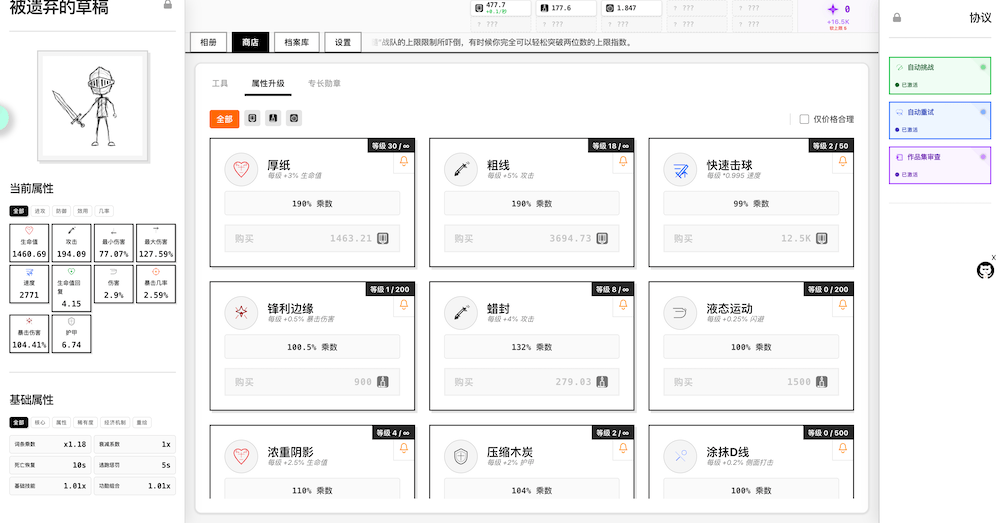
Task: Click the purple sparkle currency icon
Action: pos(832,9)
